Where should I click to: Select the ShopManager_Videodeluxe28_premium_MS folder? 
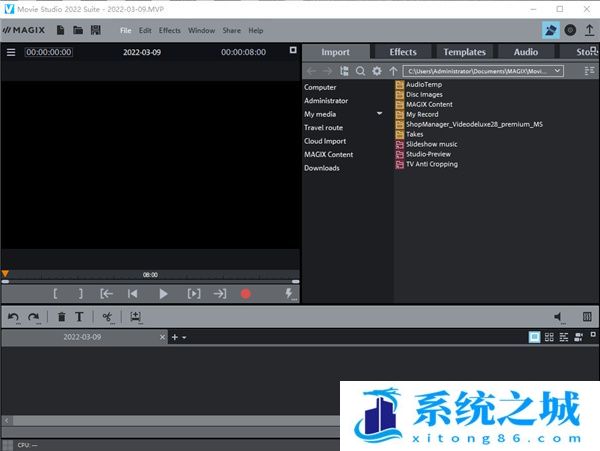click(x=469, y=124)
